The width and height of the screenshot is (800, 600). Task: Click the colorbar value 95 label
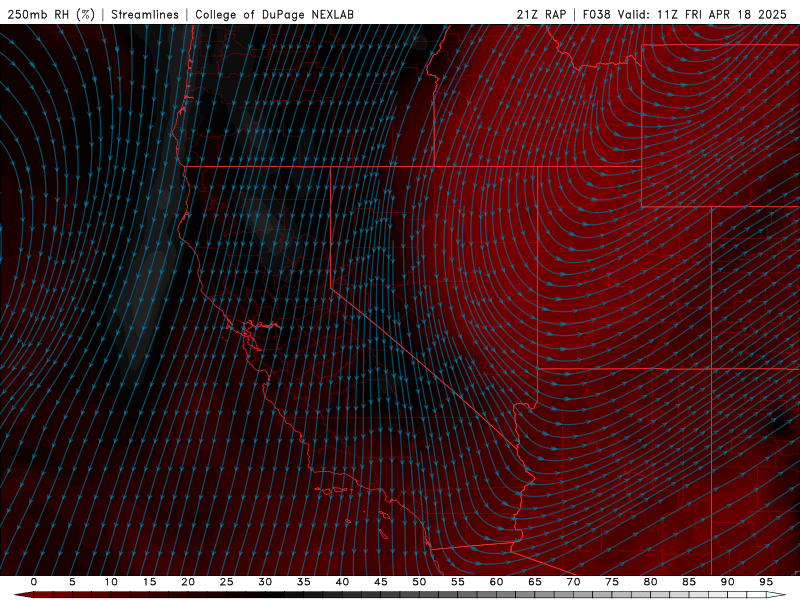tap(766, 582)
